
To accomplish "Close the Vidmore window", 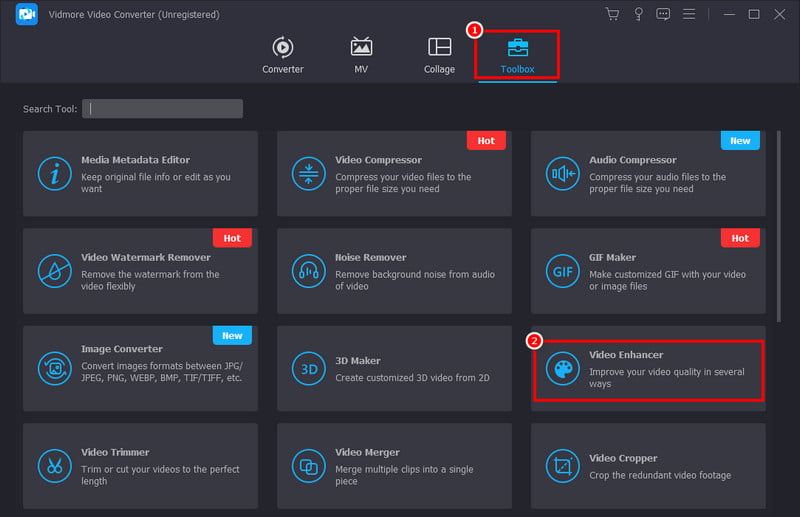I will point(780,14).
